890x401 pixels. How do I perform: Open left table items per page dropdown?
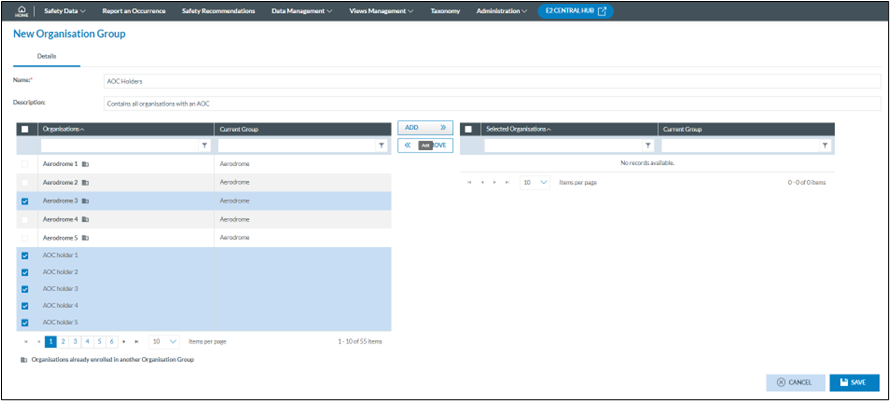(x=165, y=341)
